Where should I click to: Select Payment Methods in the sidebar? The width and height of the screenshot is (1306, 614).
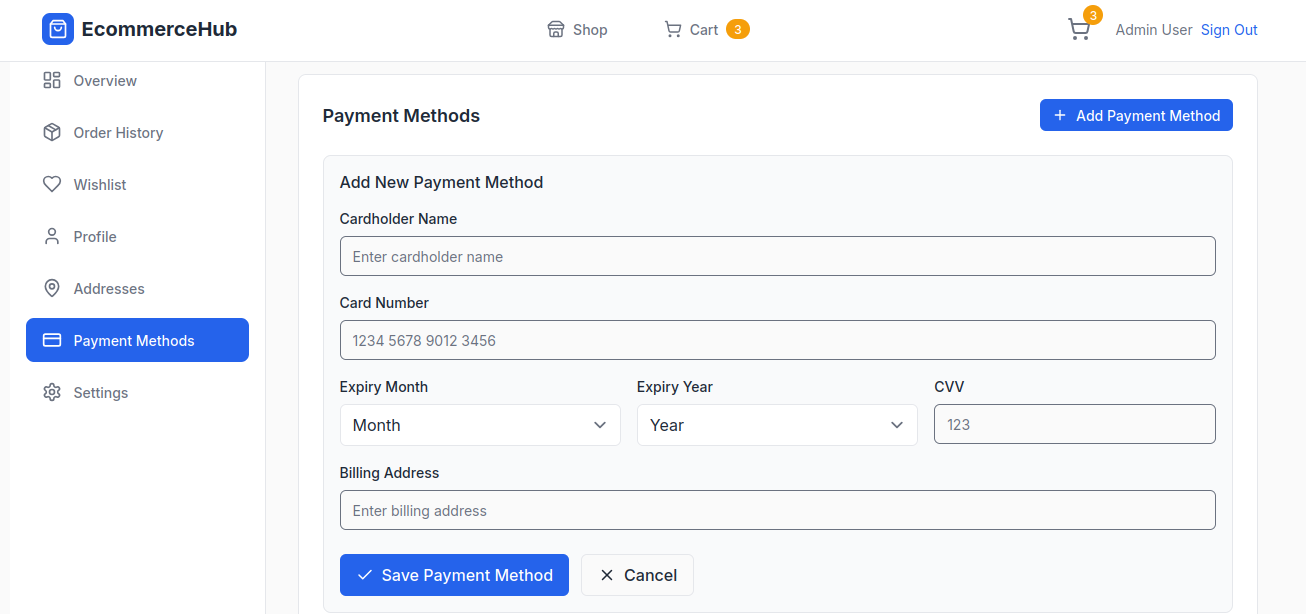137,341
